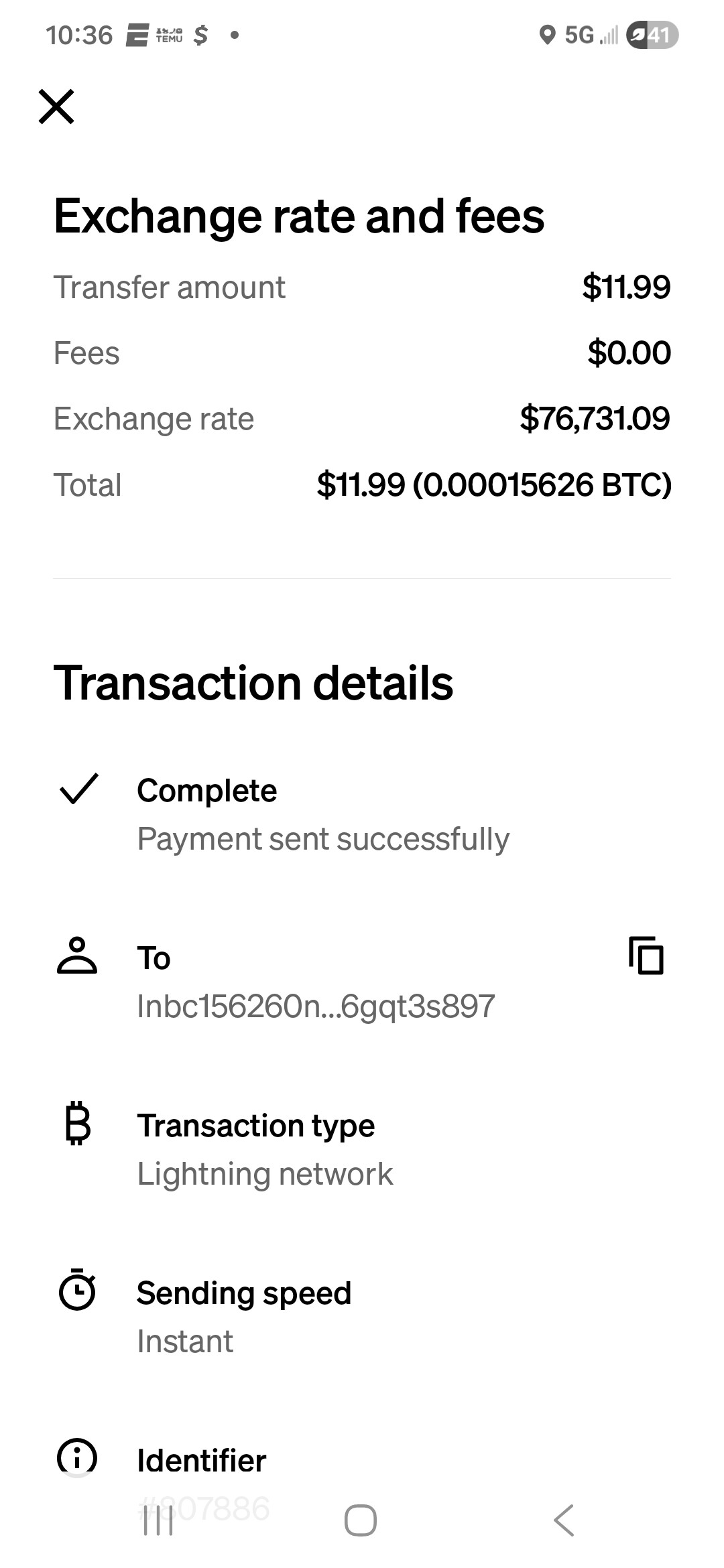This screenshot has width=724, height=1568.
Task: Tap the truncated recipient address text
Action: 316,1006
